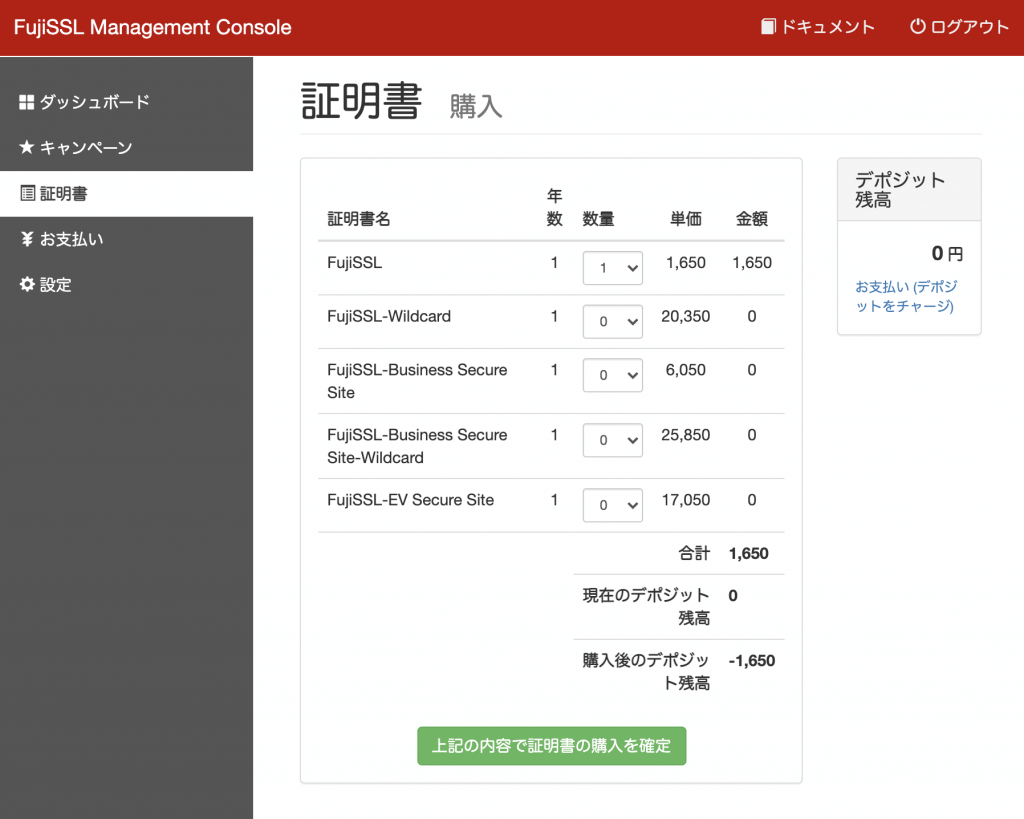The height and width of the screenshot is (819, 1024).
Task: Open quantity dropdown for FujiSSL-Business Secure Site
Action: pyautogui.click(x=613, y=375)
